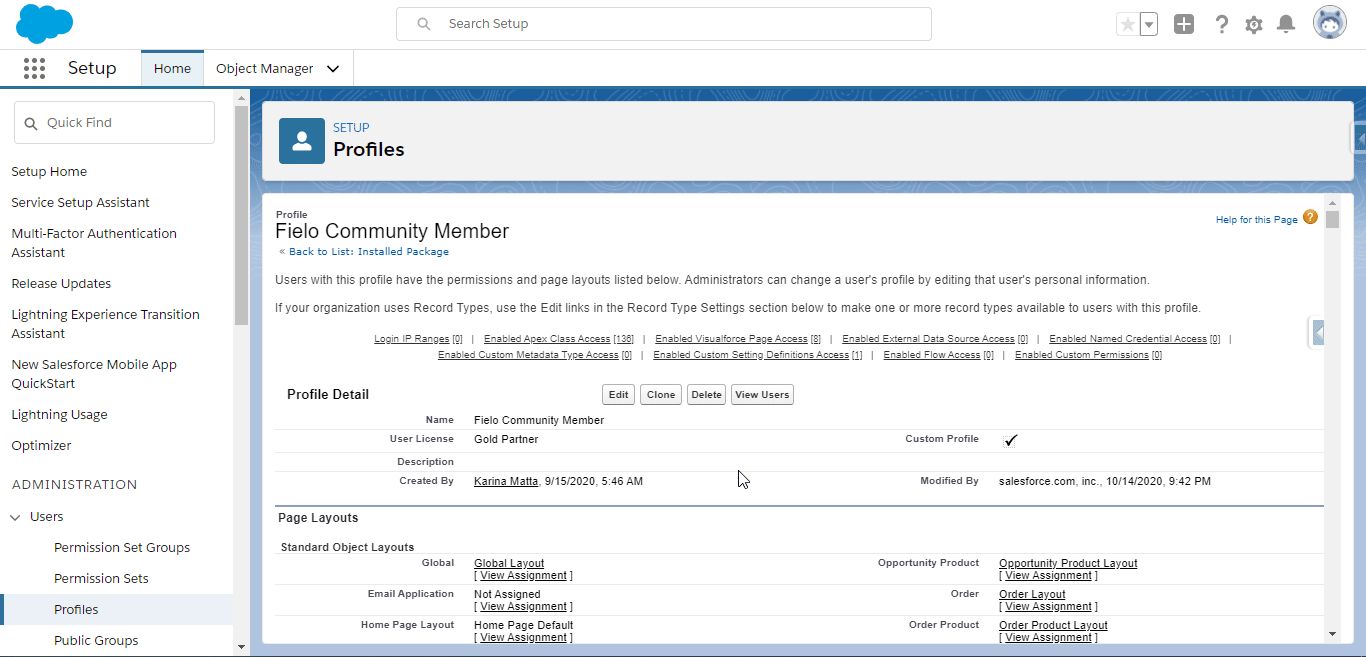Open Login IP Ranges link

pos(412,339)
